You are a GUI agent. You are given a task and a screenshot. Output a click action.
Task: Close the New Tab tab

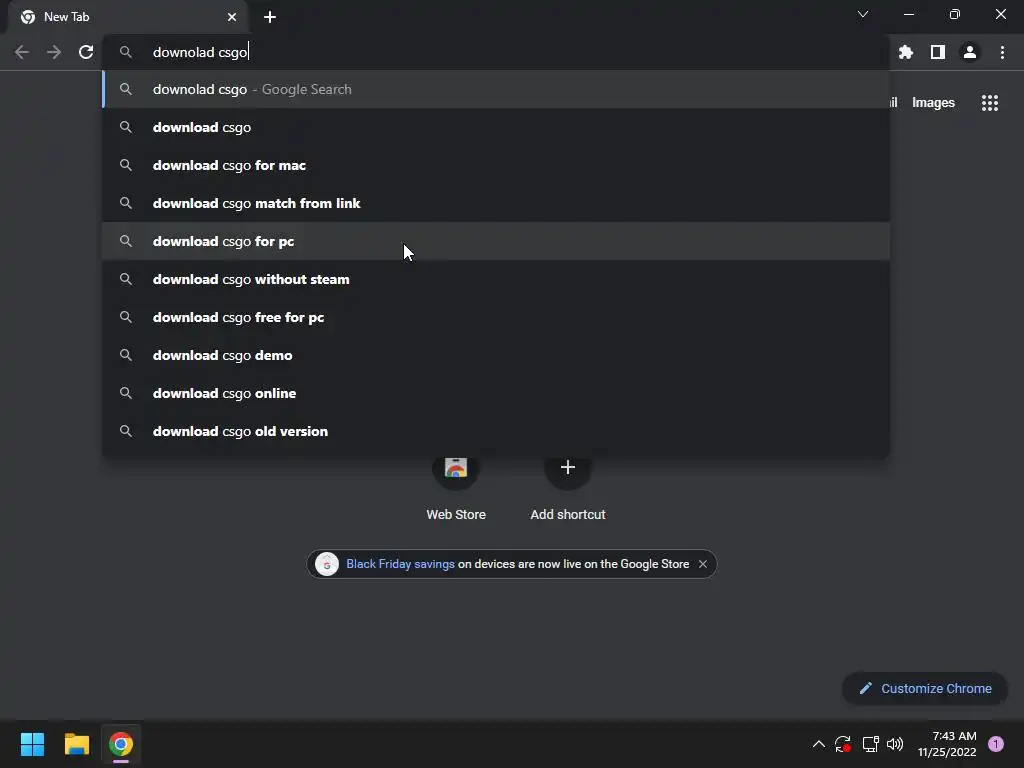pos(232,17)
